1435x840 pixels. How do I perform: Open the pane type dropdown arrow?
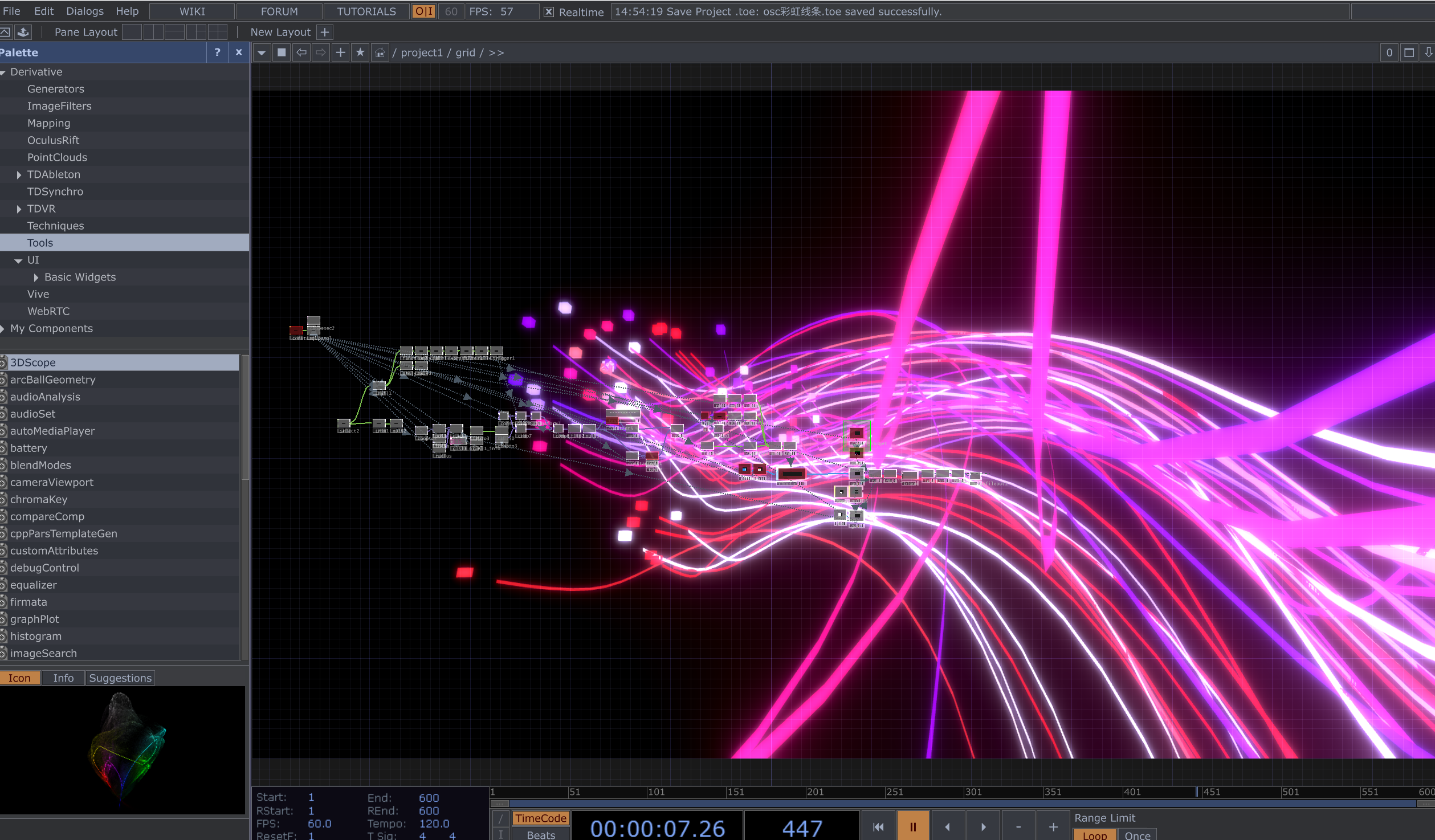click(262, 52)
